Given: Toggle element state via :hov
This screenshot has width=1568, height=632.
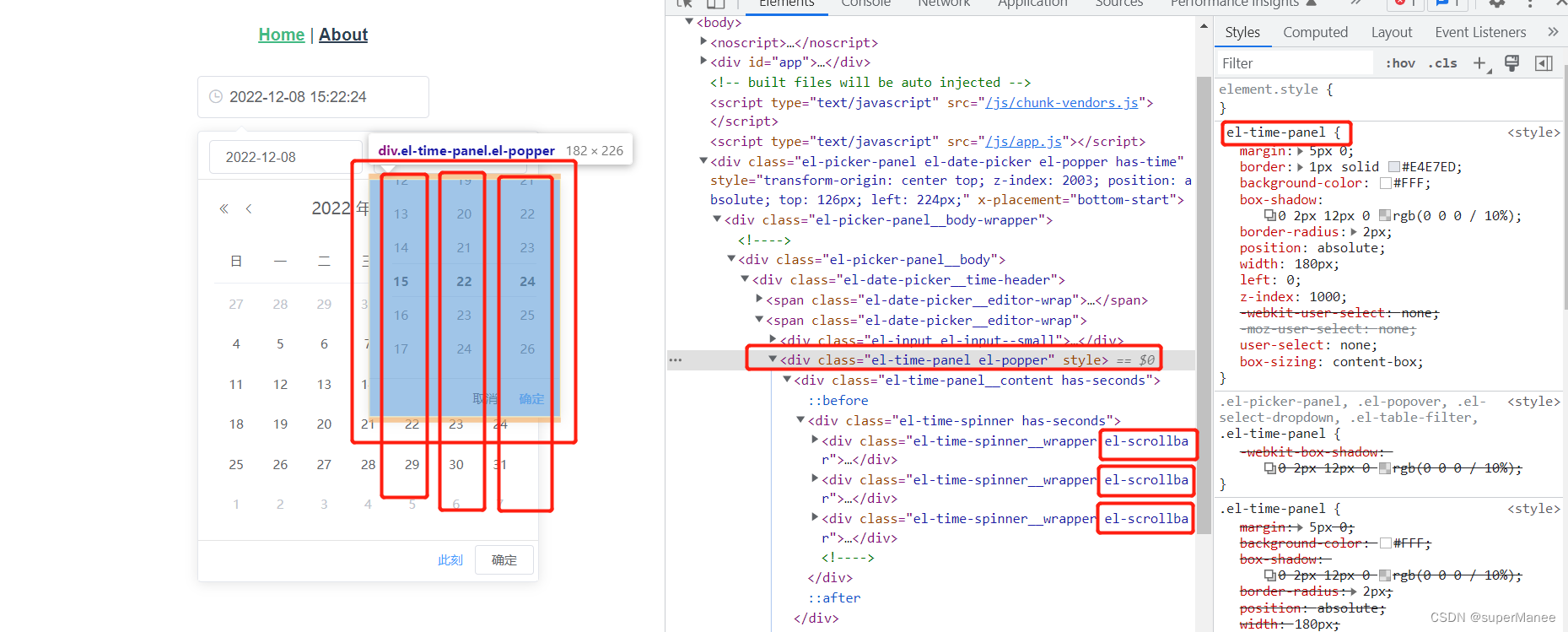Looking at the screenshot, I should pyautogui.click(x=1400, y=63).
